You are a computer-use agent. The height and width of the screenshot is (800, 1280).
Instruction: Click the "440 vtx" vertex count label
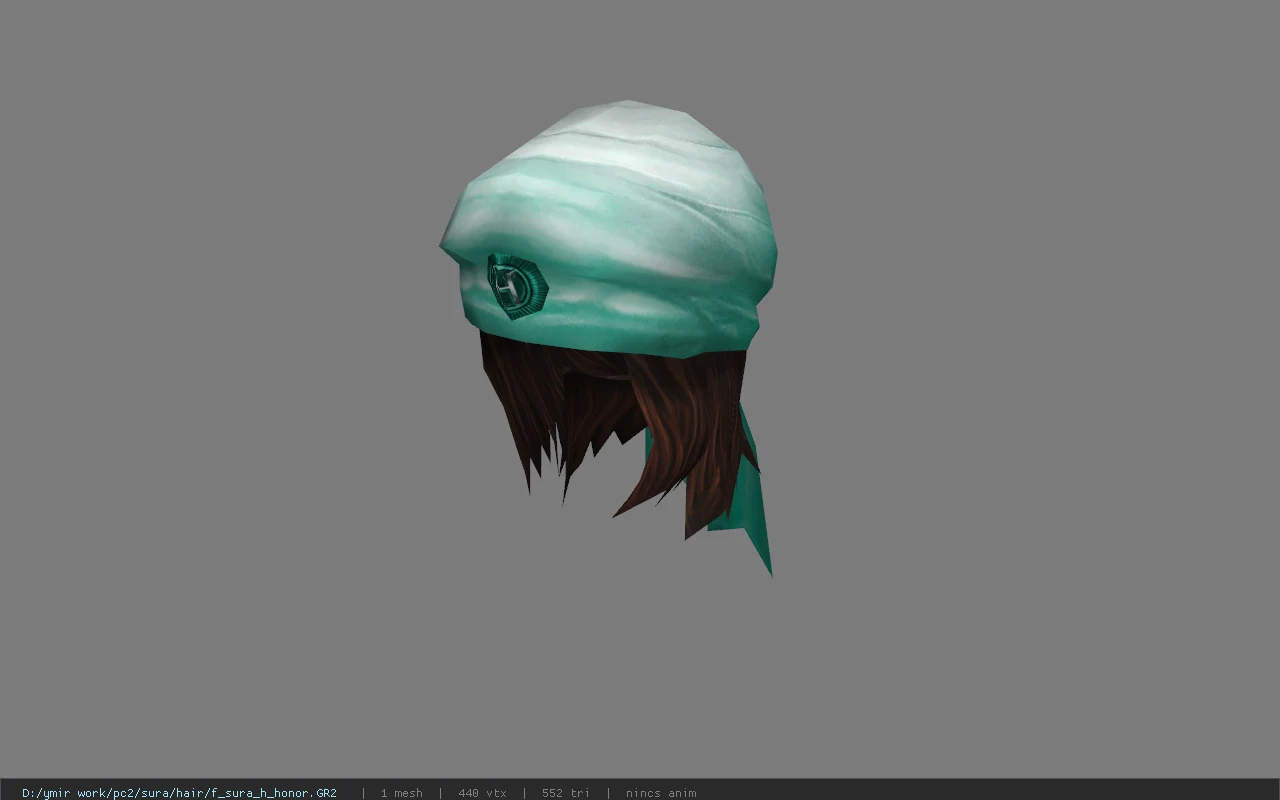(x=482, y=793)
